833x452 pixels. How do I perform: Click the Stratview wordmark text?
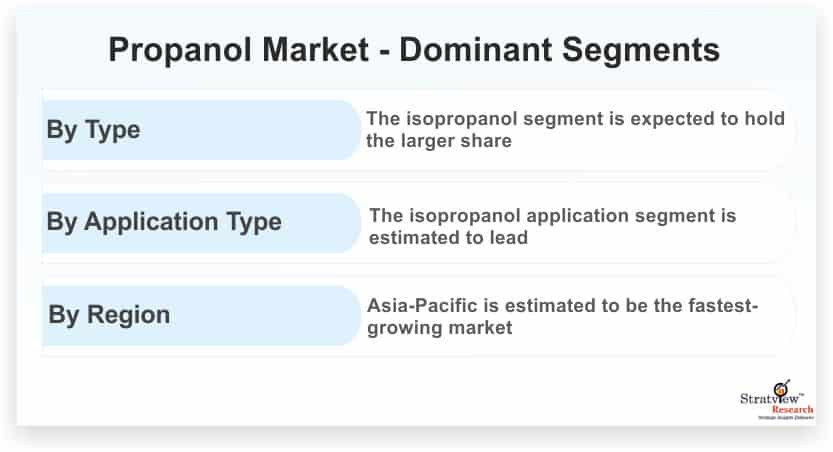click(x=771, y=398)
